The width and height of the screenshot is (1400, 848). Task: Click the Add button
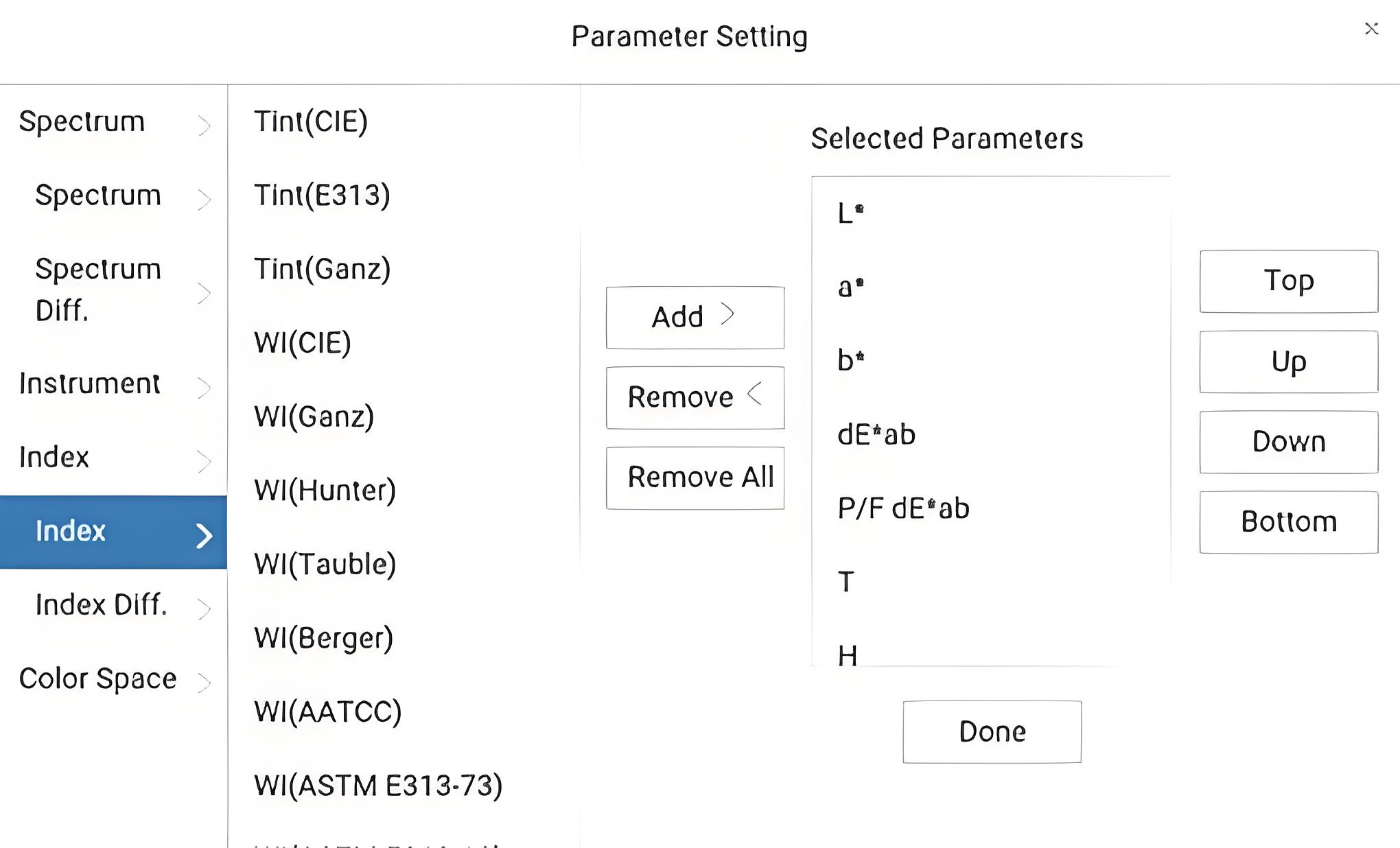pos(695,317)
